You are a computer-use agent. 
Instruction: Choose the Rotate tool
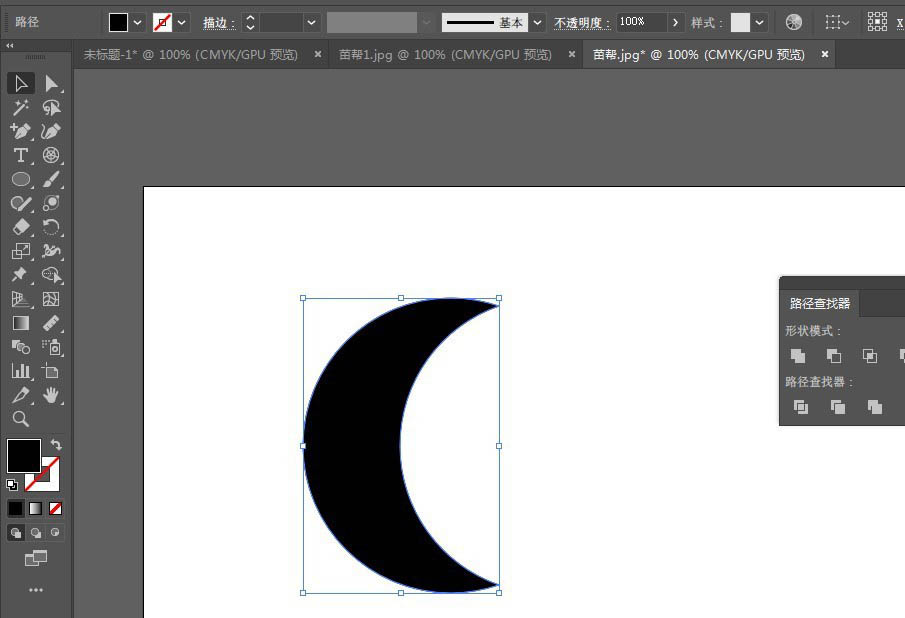(51, 227)
